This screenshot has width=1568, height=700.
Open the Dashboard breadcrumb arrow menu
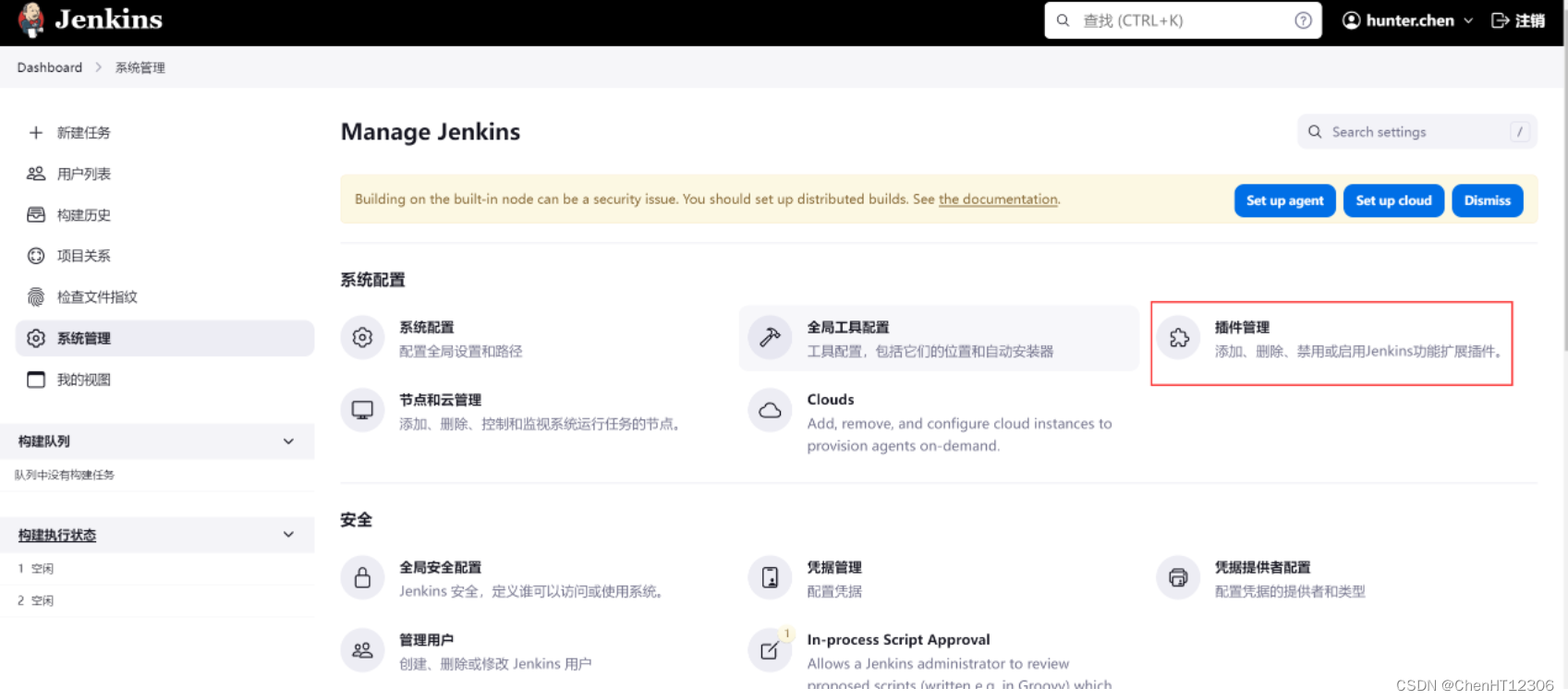pos(99,67)
